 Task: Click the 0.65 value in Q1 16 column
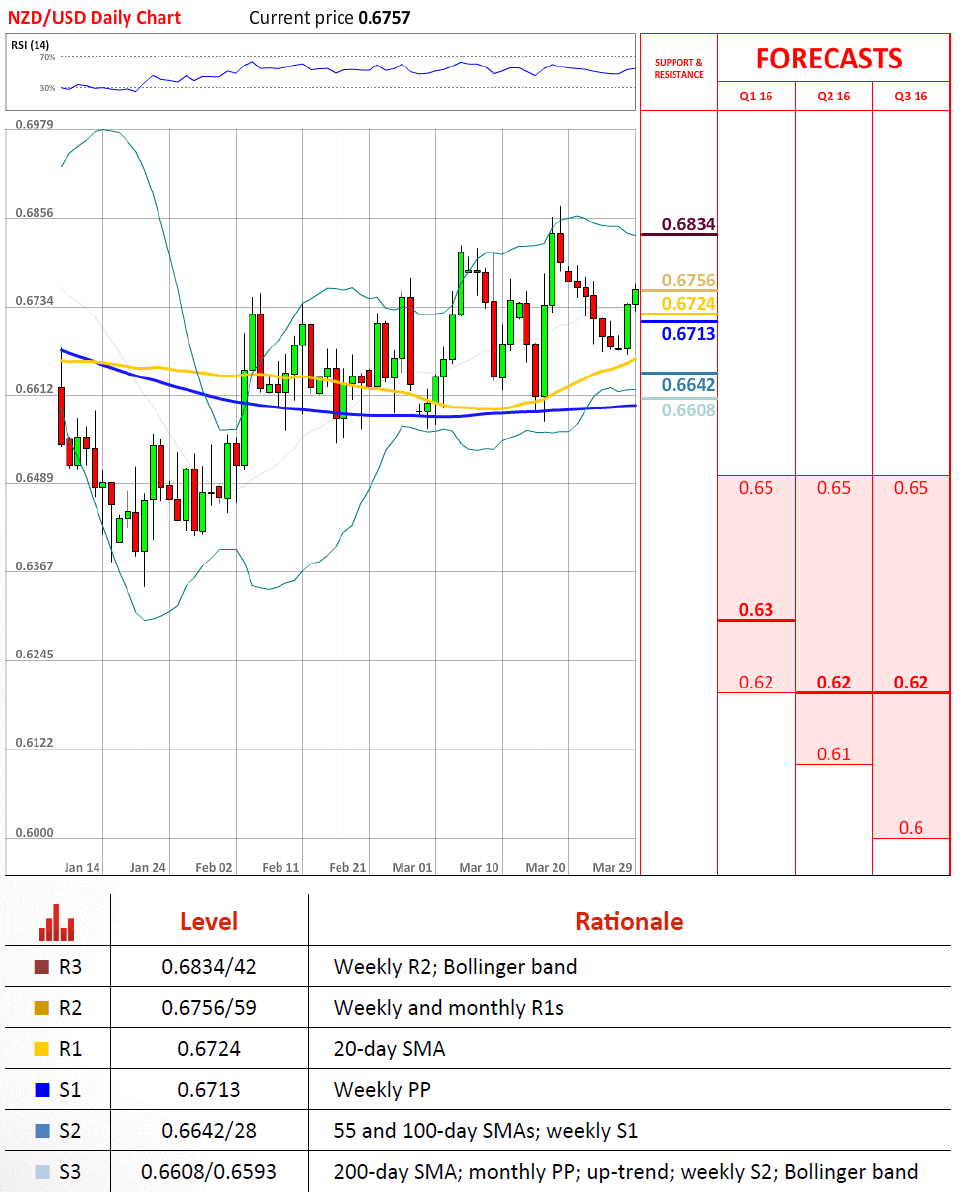(x=756, y=488)
